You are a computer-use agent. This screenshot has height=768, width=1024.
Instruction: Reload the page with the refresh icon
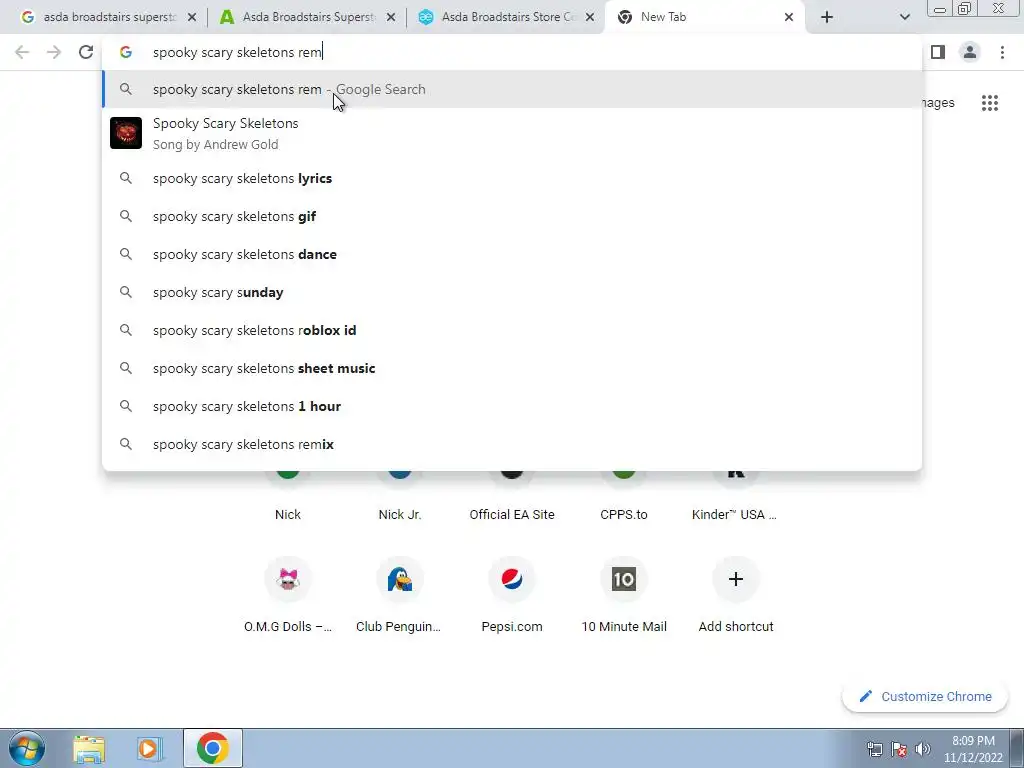coord(86,52)
